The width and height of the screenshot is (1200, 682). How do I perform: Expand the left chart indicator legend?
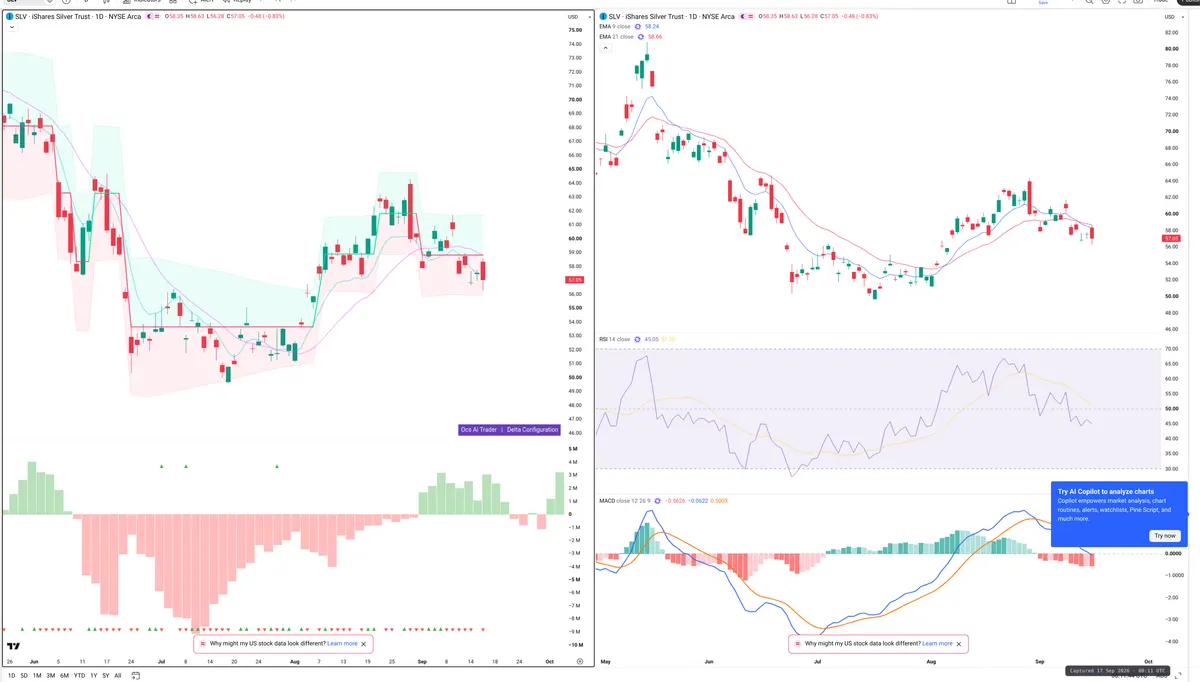[x=12, y=28]
